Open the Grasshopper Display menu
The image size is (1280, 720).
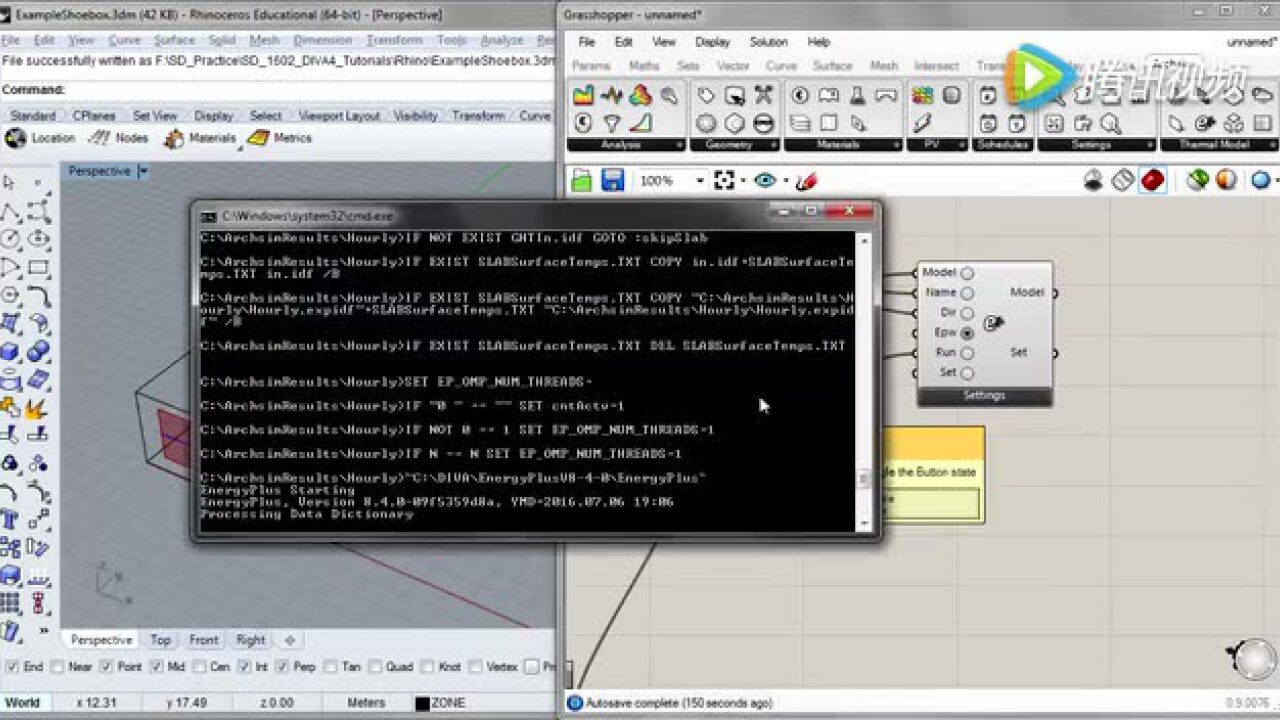(x=712, y=42)
